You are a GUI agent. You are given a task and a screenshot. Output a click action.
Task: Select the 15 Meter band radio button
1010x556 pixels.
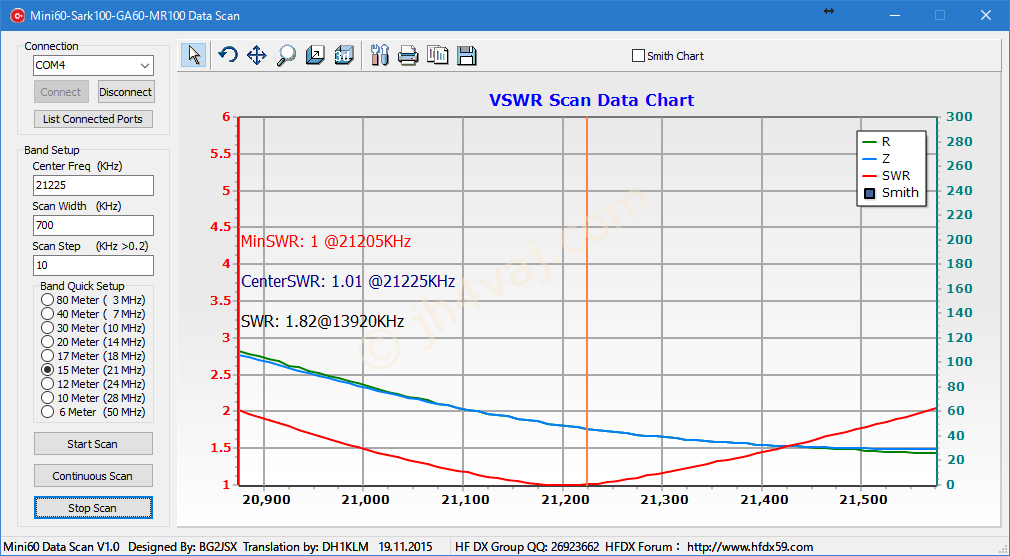47,370
